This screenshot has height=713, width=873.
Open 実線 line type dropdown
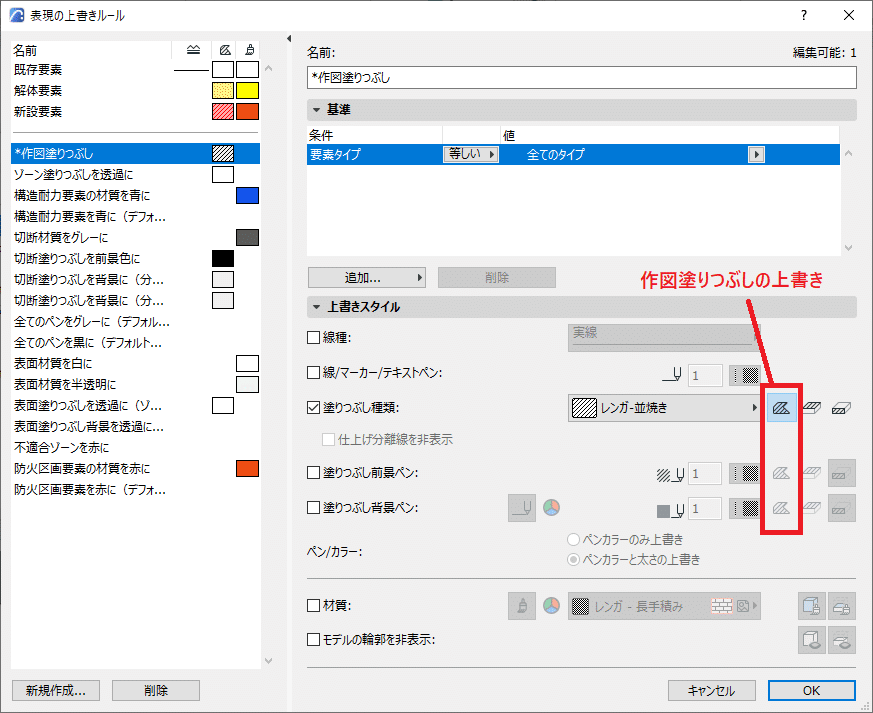(664, 337)
